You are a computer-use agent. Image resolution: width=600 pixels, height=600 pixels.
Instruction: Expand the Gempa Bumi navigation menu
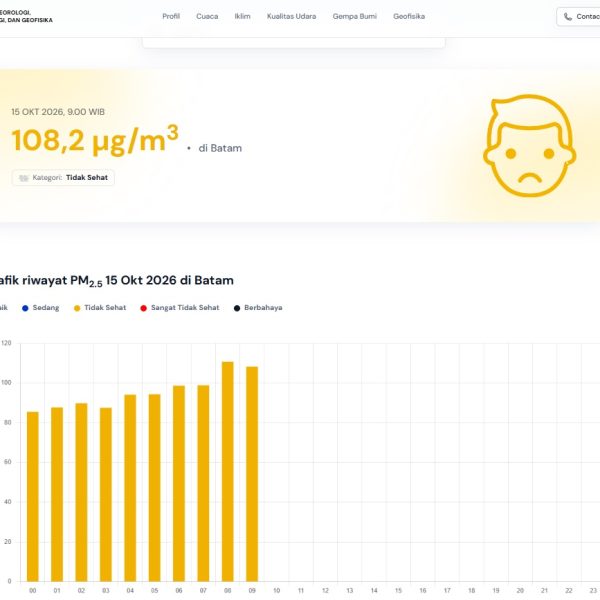(355, 16)
